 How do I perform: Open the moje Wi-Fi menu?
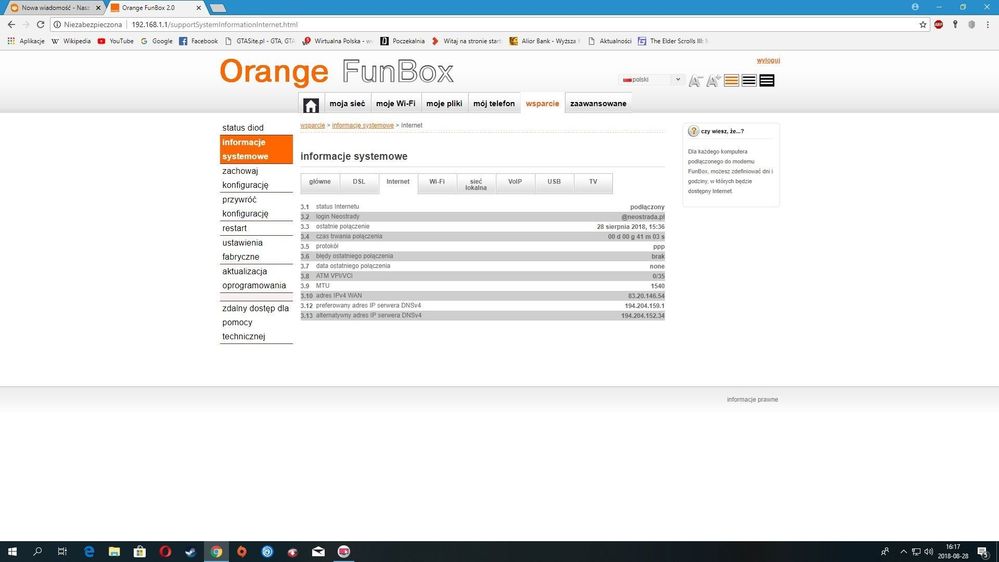point(395,104)
